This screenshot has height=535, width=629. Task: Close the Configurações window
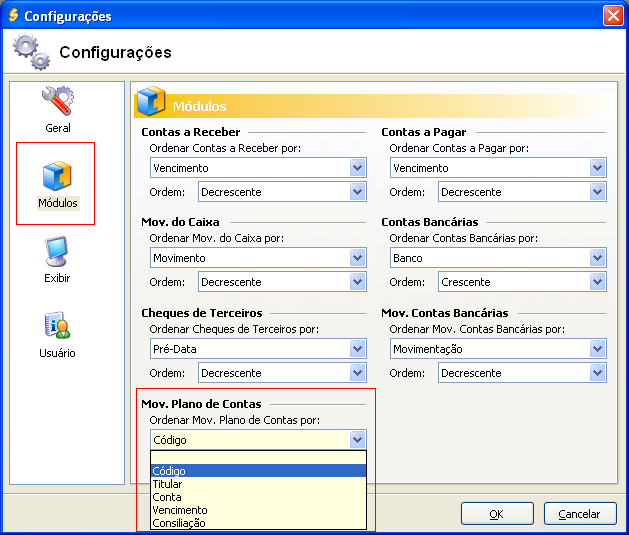[612, 16]
